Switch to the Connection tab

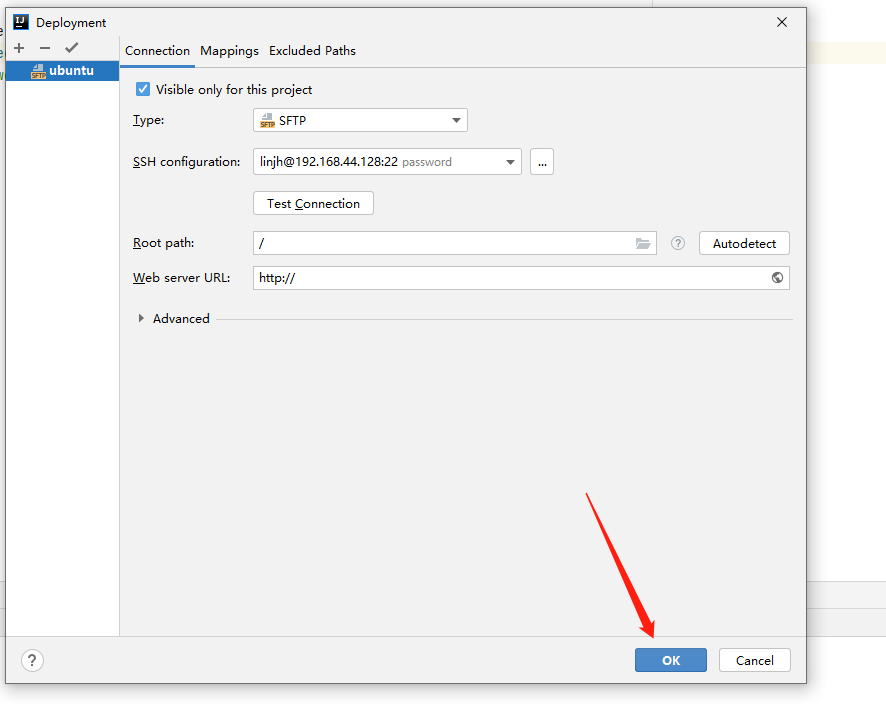click(158, 51)
